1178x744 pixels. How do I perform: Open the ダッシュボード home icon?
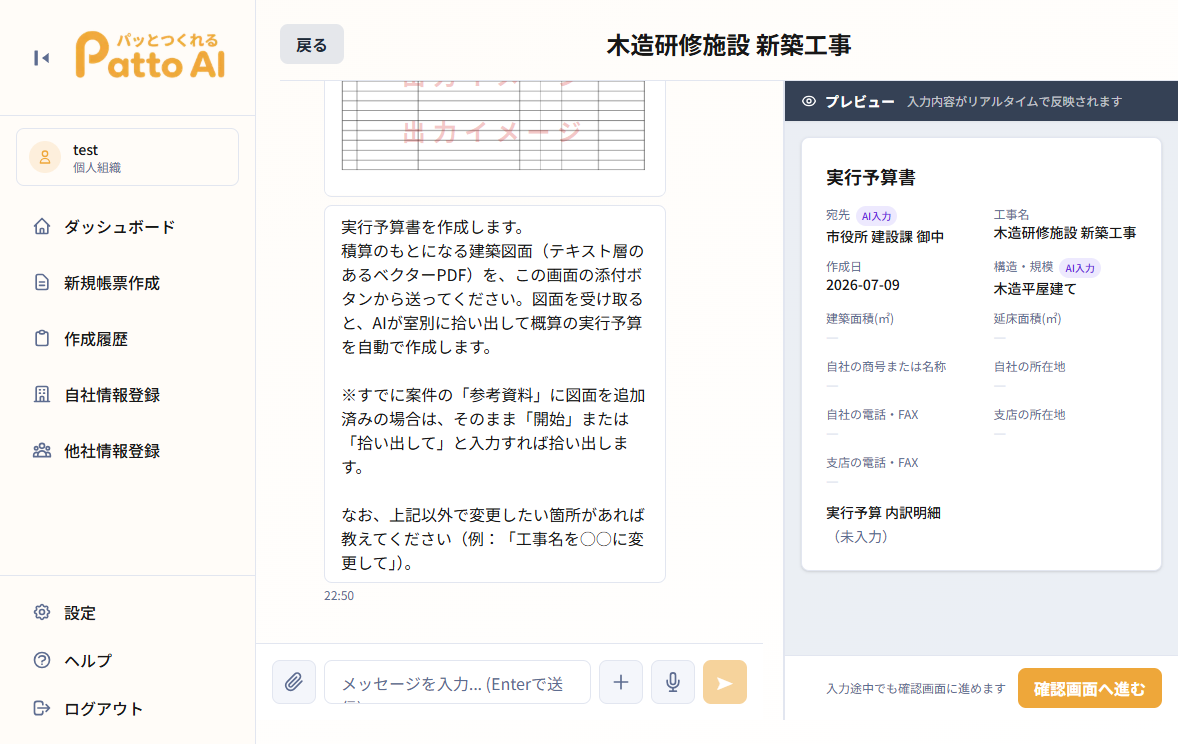[x=42, y=226]
